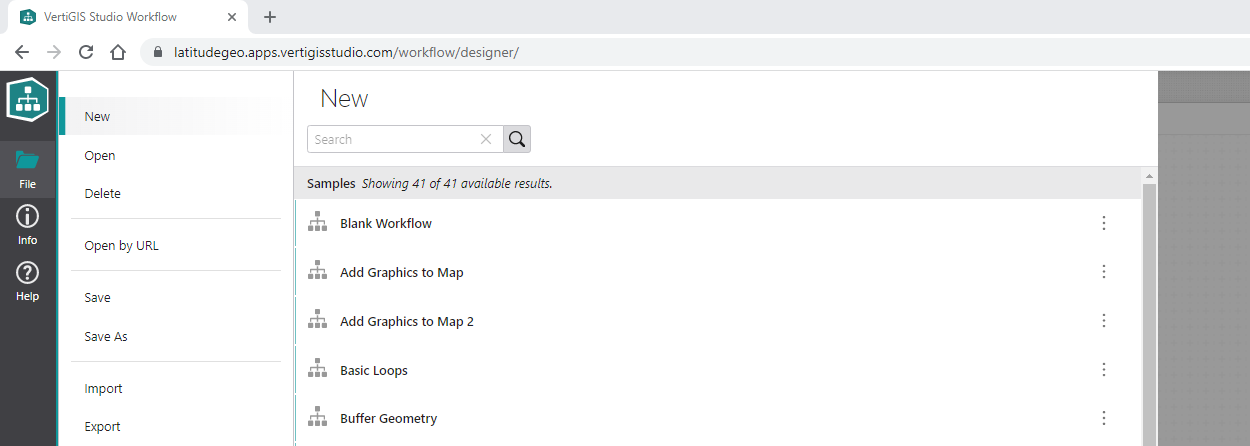This screenshot has width=1250, height=446.
Task: Select Save As in the file menu
Action: pos(106,337)
